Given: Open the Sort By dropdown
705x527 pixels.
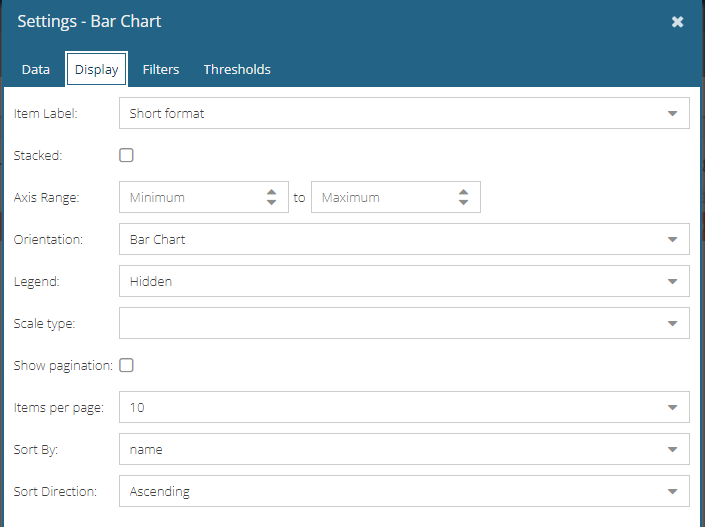Looking at the screenshot, I should pyautogui.click(x=404, y=449).
